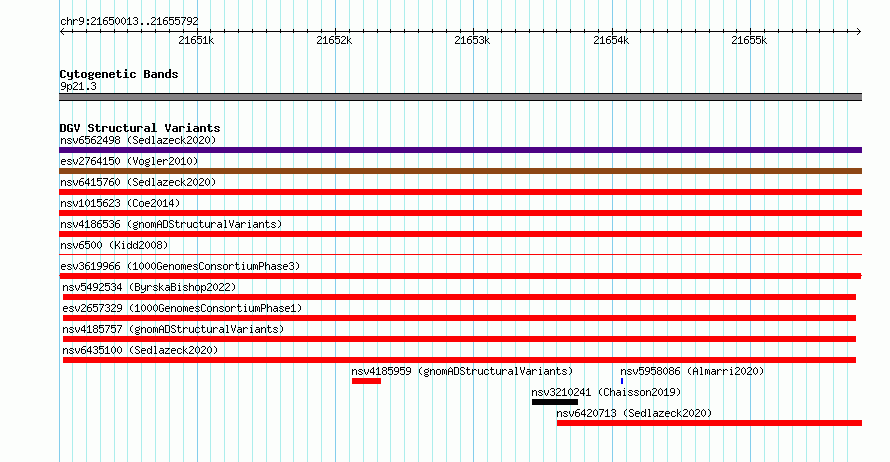Open the nsv6562498 (Sedlazeck2020) label
The height and width of the screenshot is (462, 890).
[x=138, y=140]
